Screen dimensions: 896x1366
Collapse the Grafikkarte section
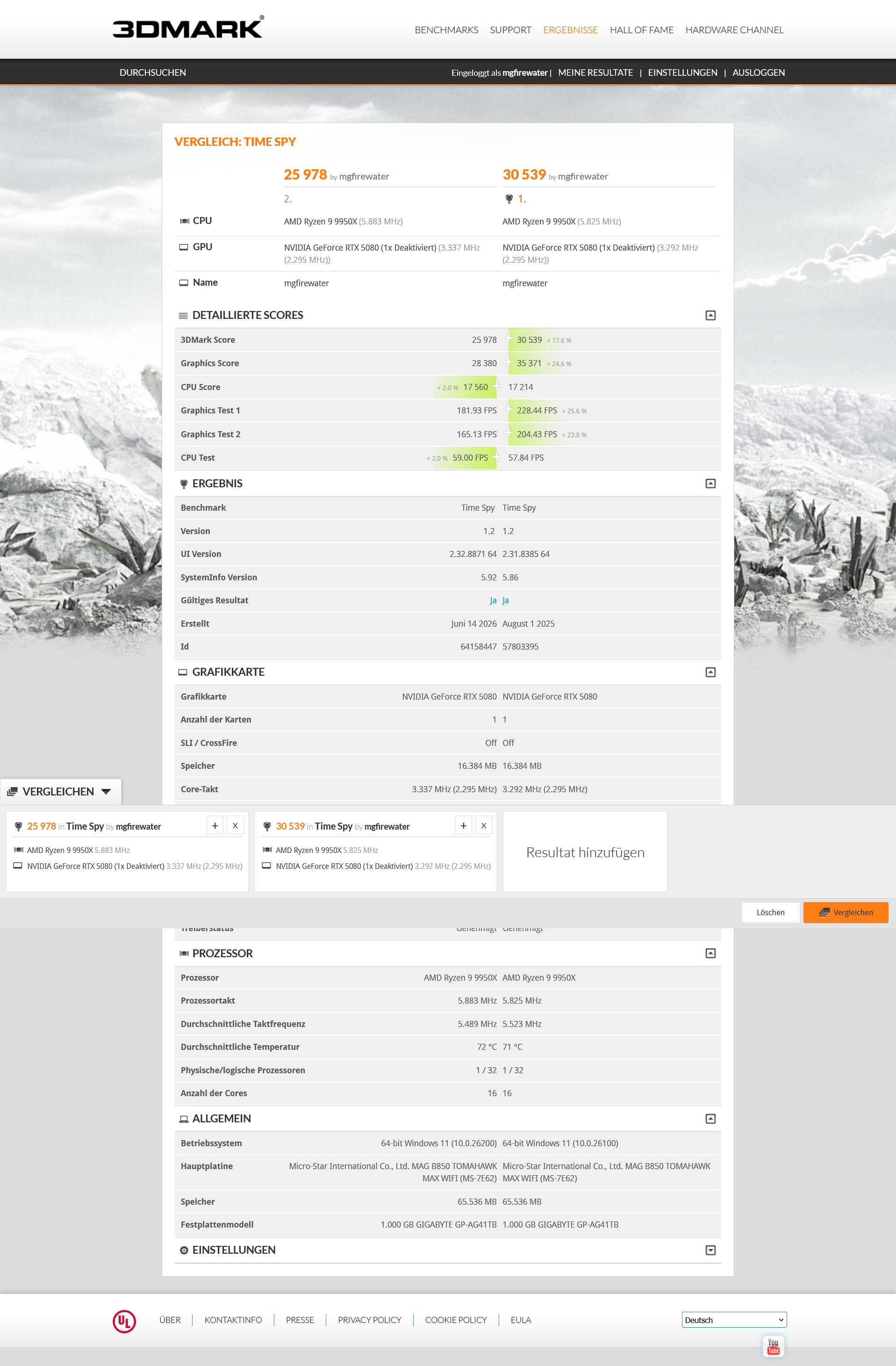click(710, 672)
